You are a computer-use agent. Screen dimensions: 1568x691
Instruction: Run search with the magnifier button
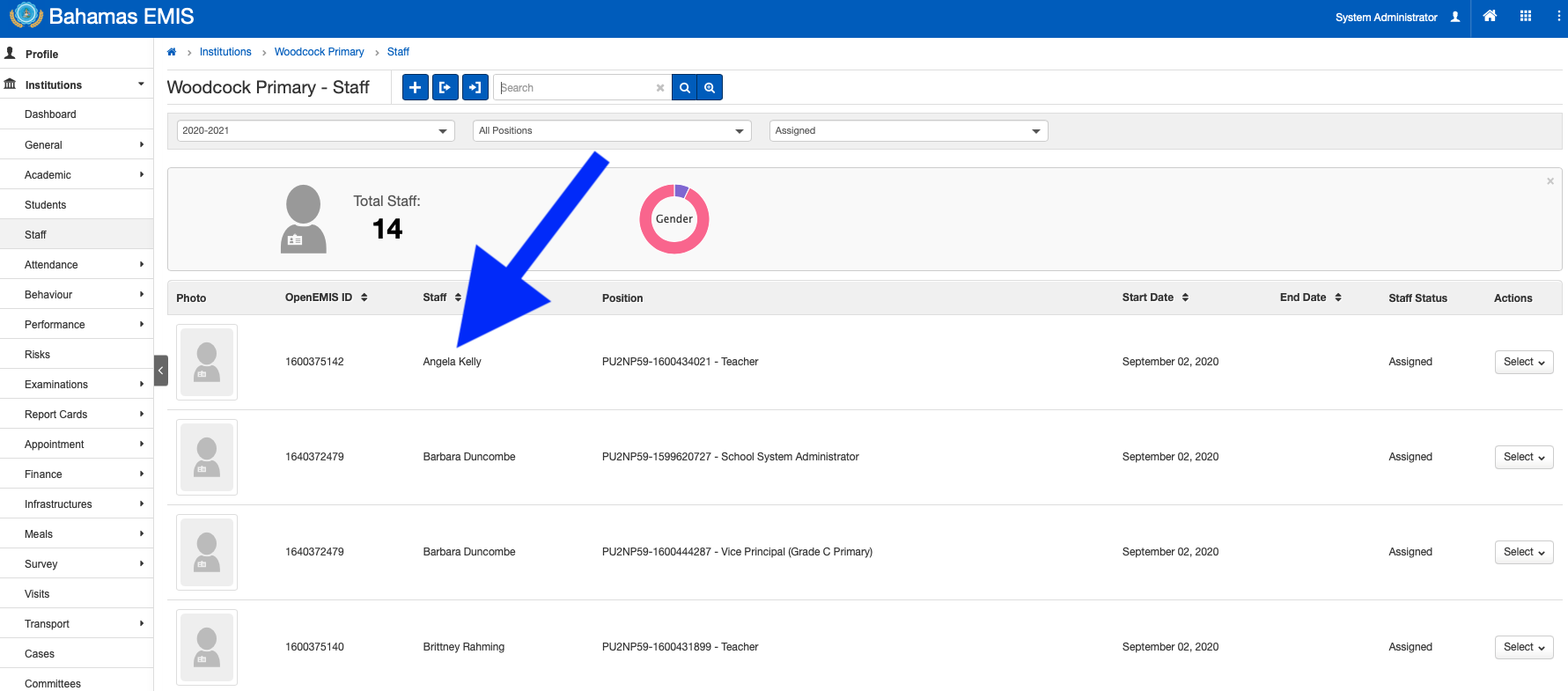click(x=684, y=87)
